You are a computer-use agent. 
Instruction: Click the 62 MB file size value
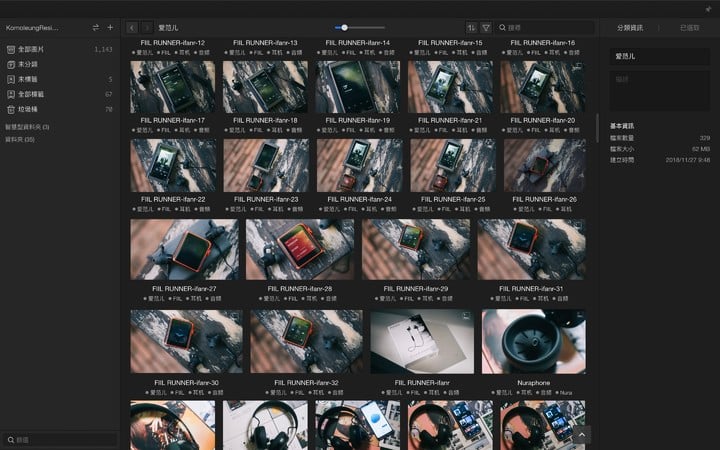click(x=701, y=149)
